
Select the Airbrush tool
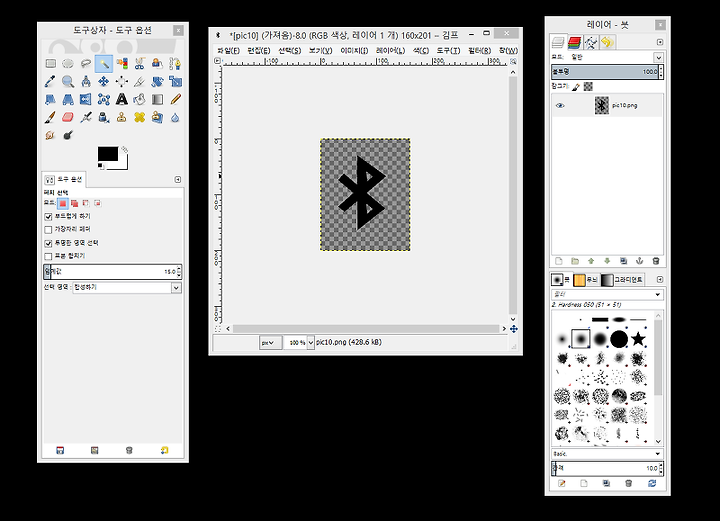86,118
